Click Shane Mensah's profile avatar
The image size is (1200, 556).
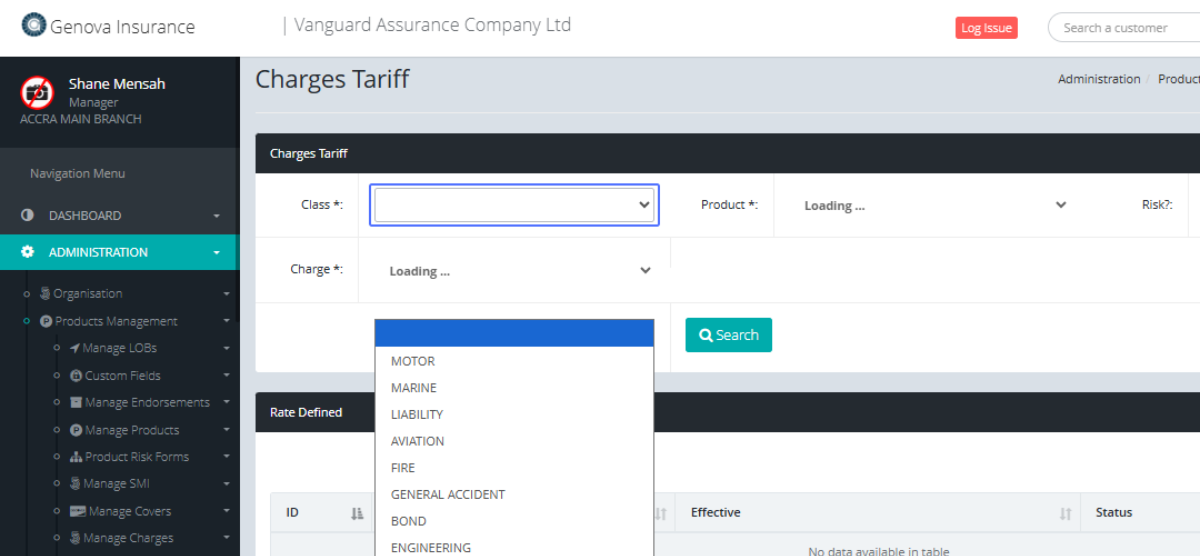pos(37,93)
